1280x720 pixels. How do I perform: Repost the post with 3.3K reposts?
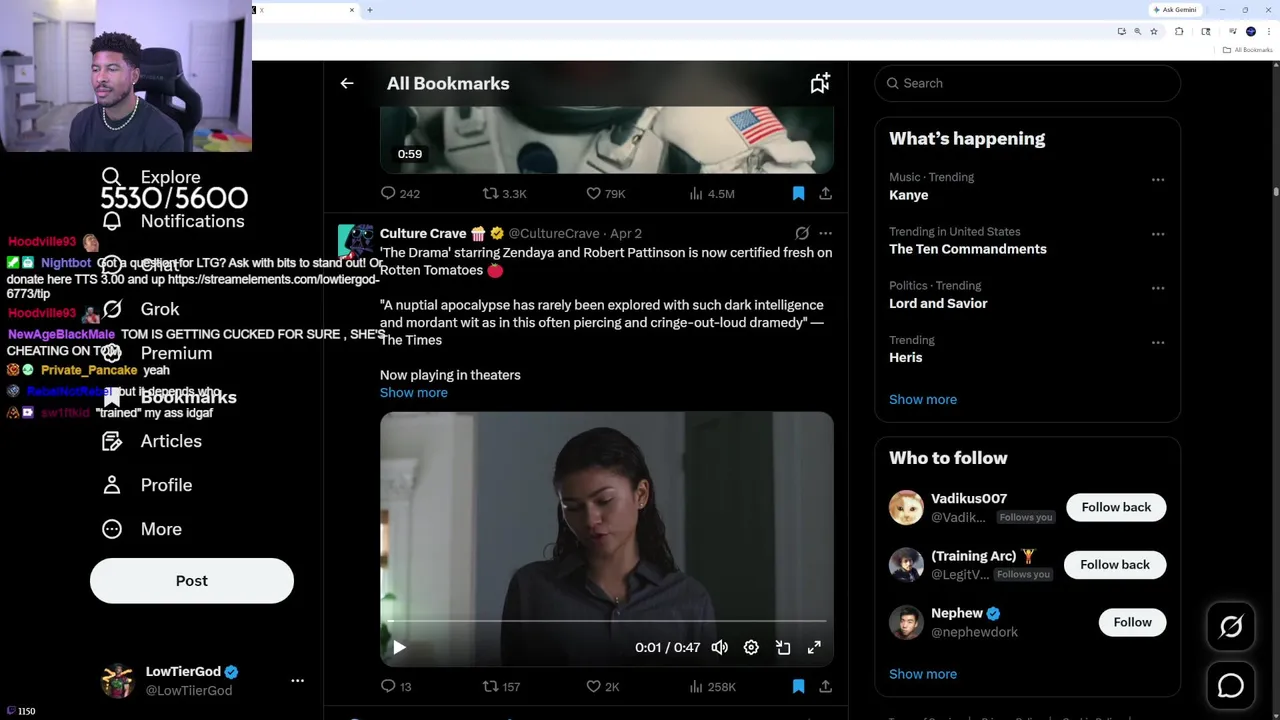pyautogui.click(x=504, y=193)
